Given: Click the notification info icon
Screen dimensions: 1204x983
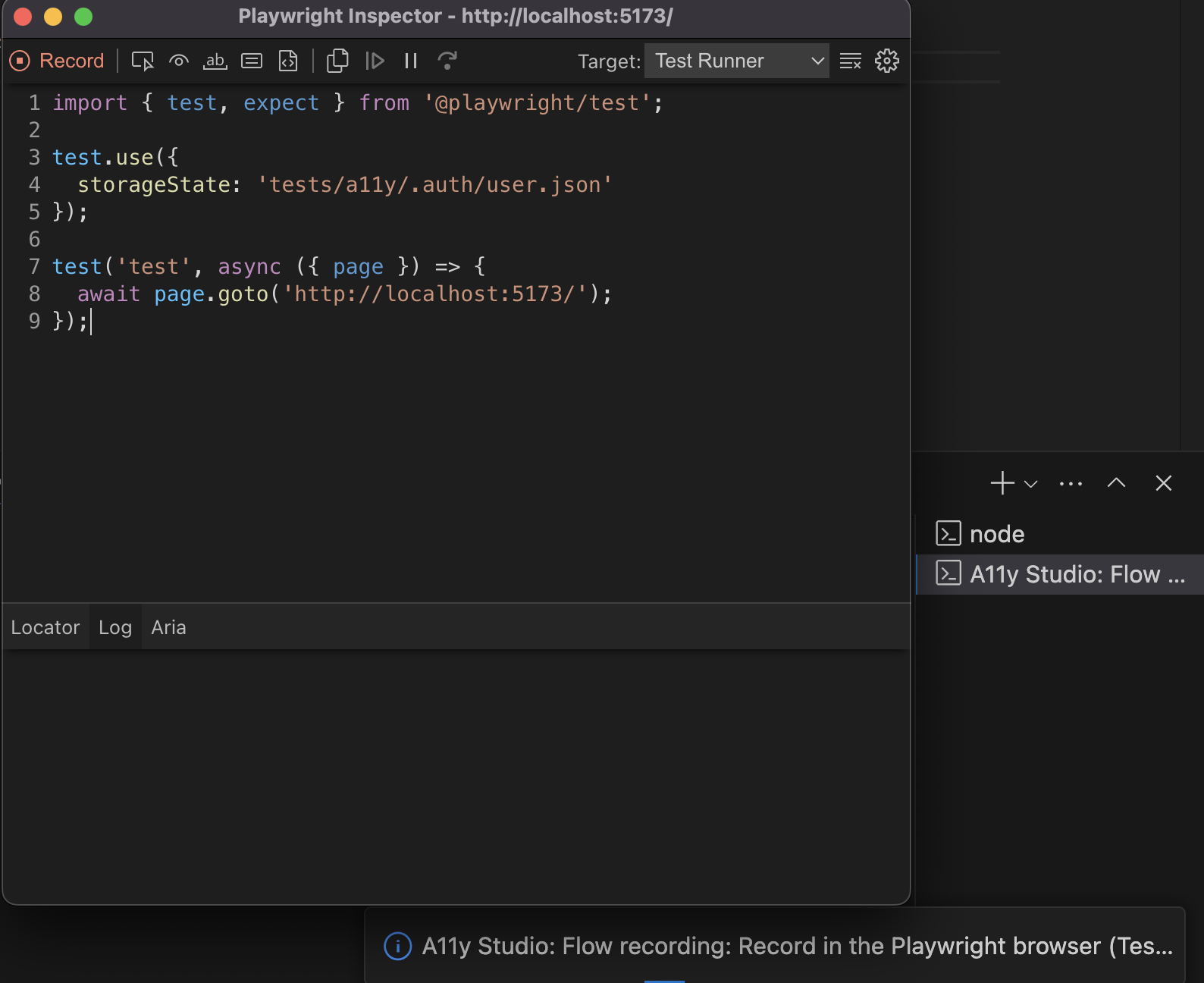Looking at the screenshot, I should (398, 946).
